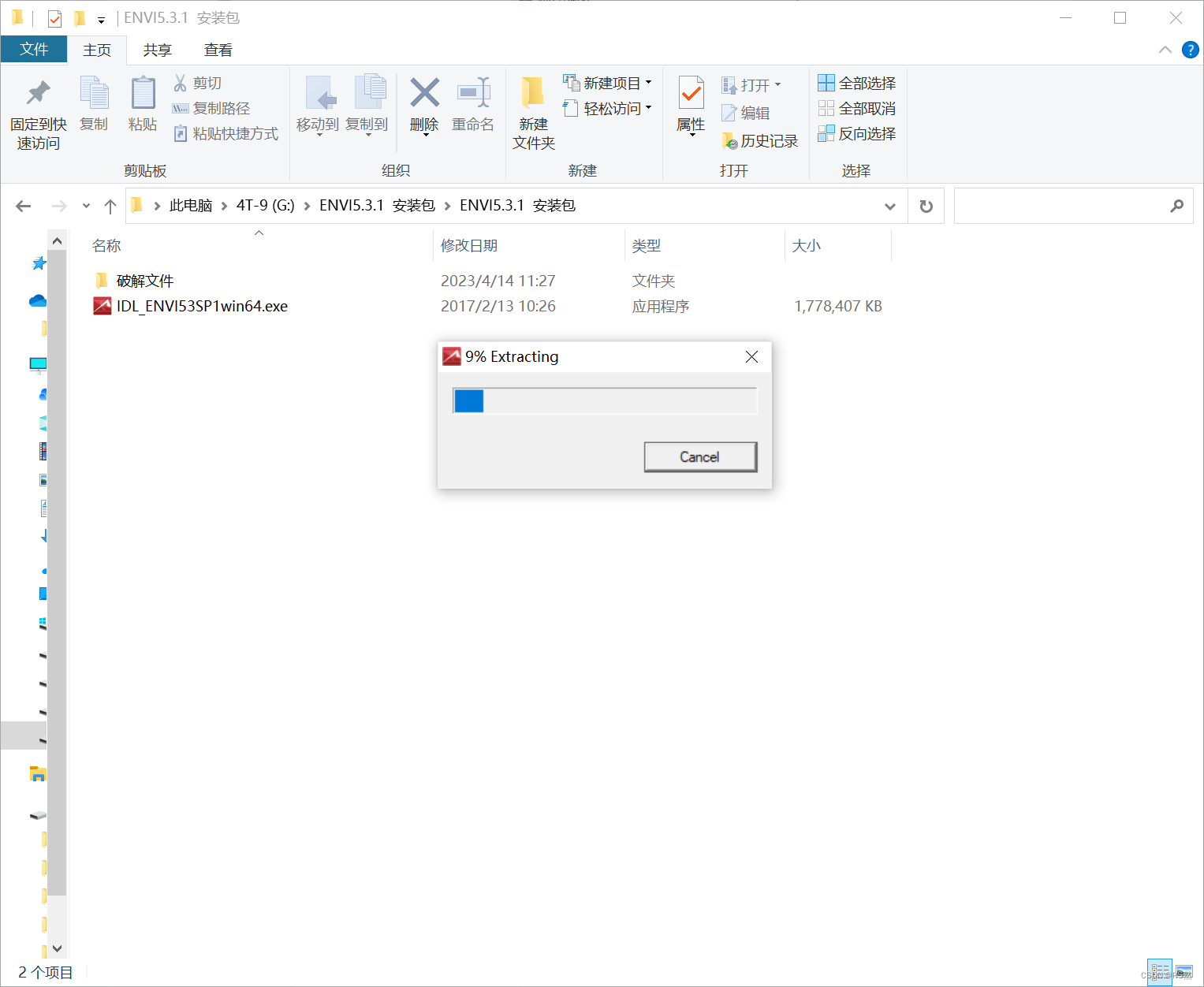Go forward with the right arrow

tap(59, 206)
